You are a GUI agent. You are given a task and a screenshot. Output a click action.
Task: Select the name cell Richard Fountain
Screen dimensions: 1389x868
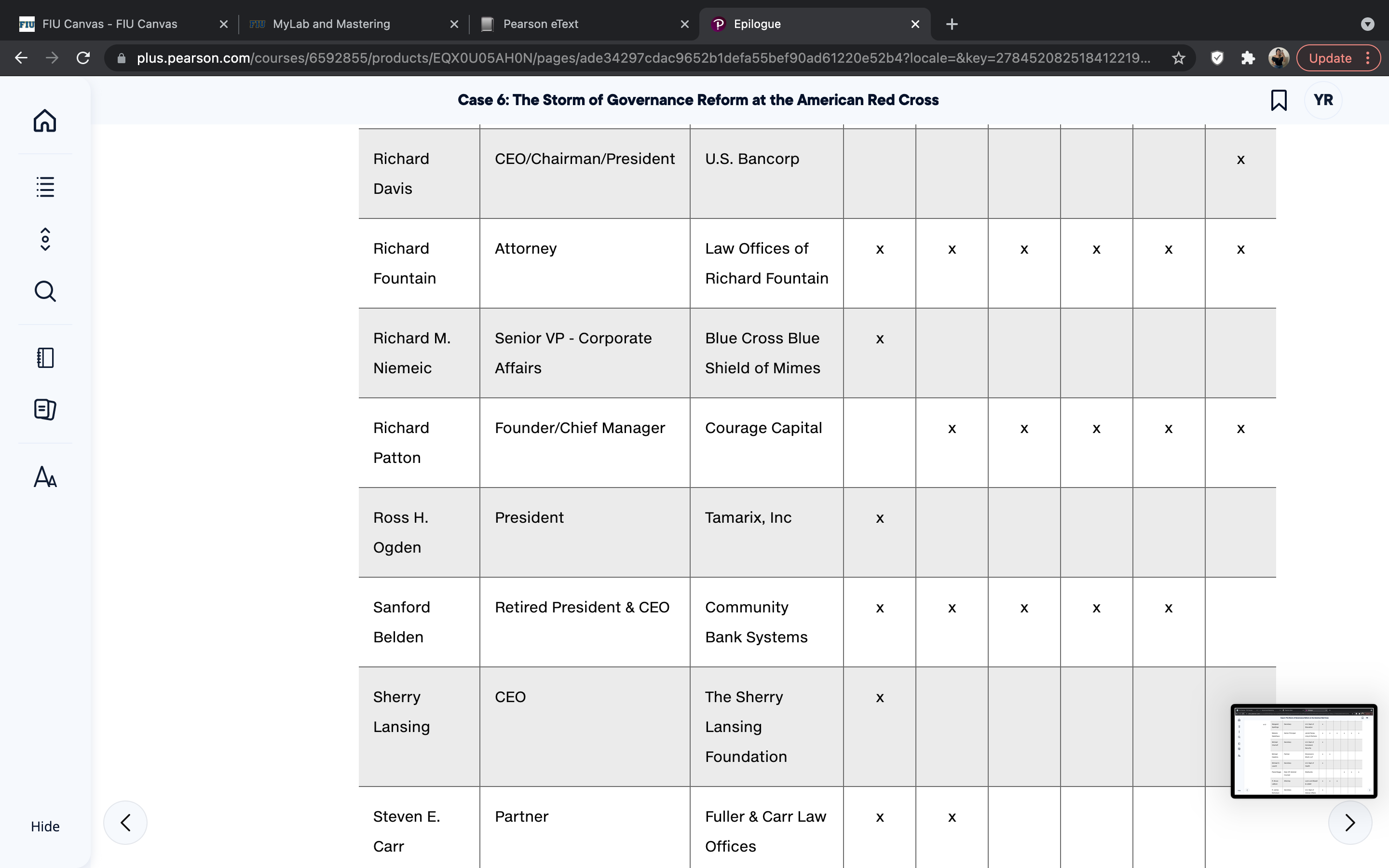(419, 263)
